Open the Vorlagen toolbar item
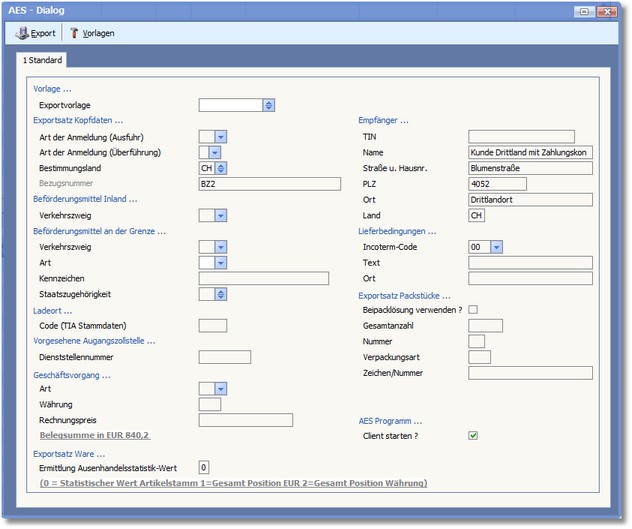The height and width of the screenshot is (529, 632). pyautogui.click(x=91, y=33)
